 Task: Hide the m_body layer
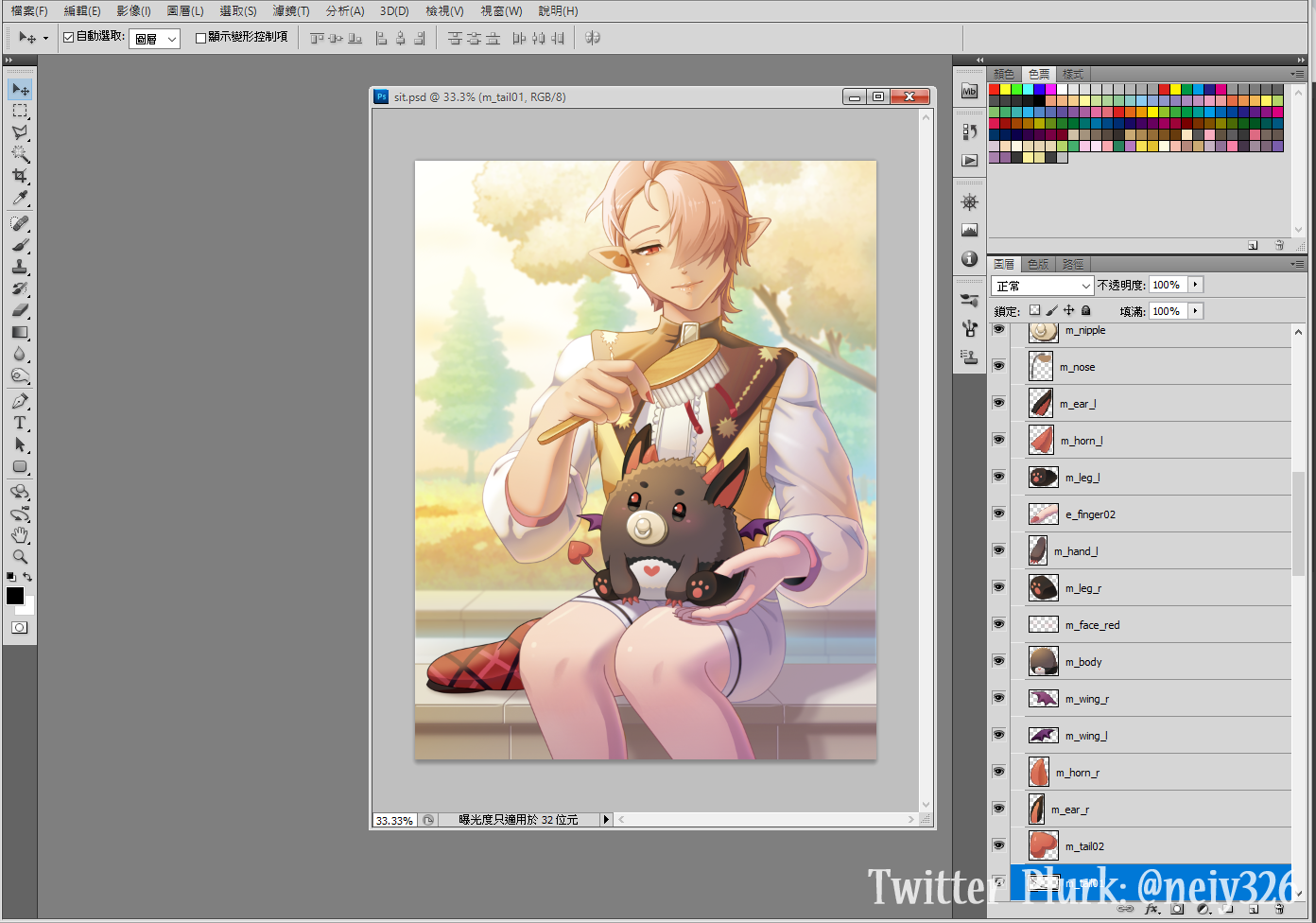coord(998,661)
